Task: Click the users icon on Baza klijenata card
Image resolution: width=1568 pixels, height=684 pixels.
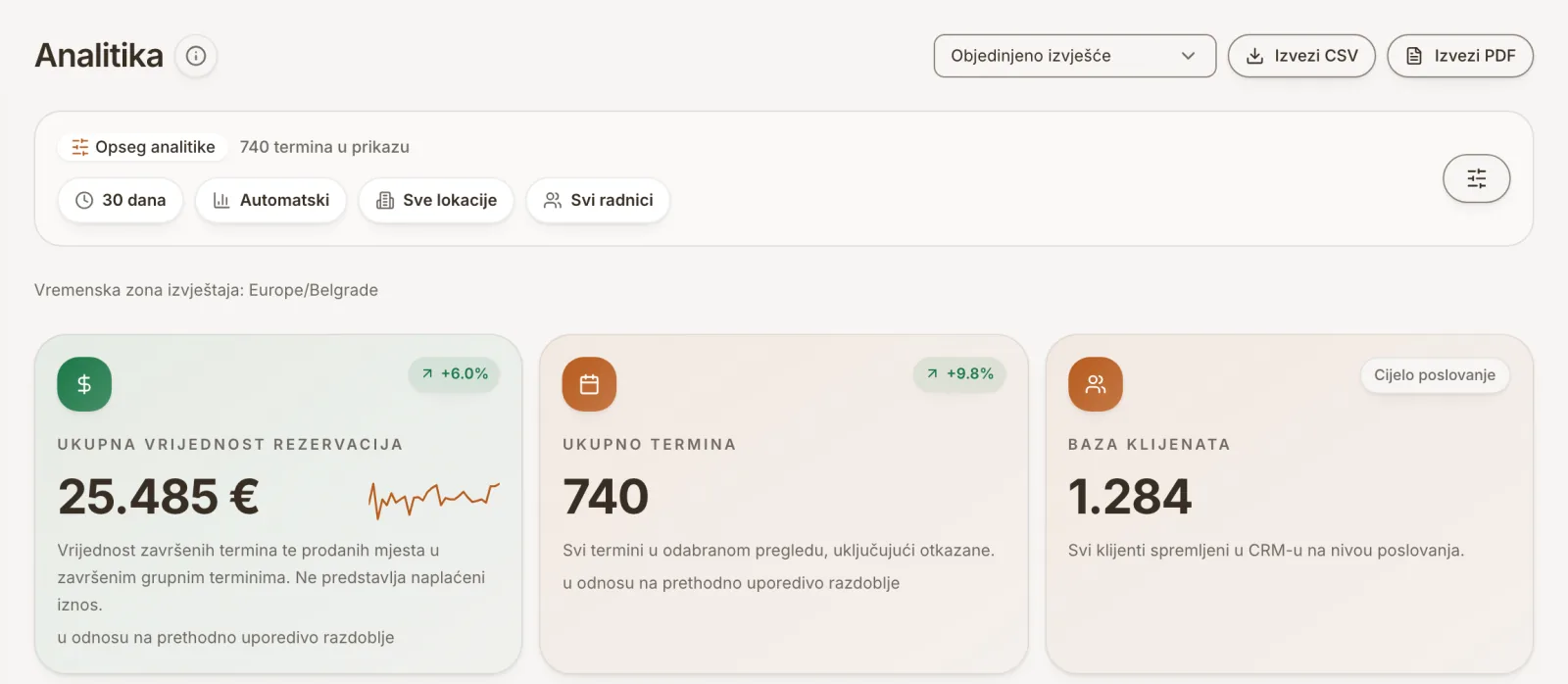Action: tap(1095, 384)
